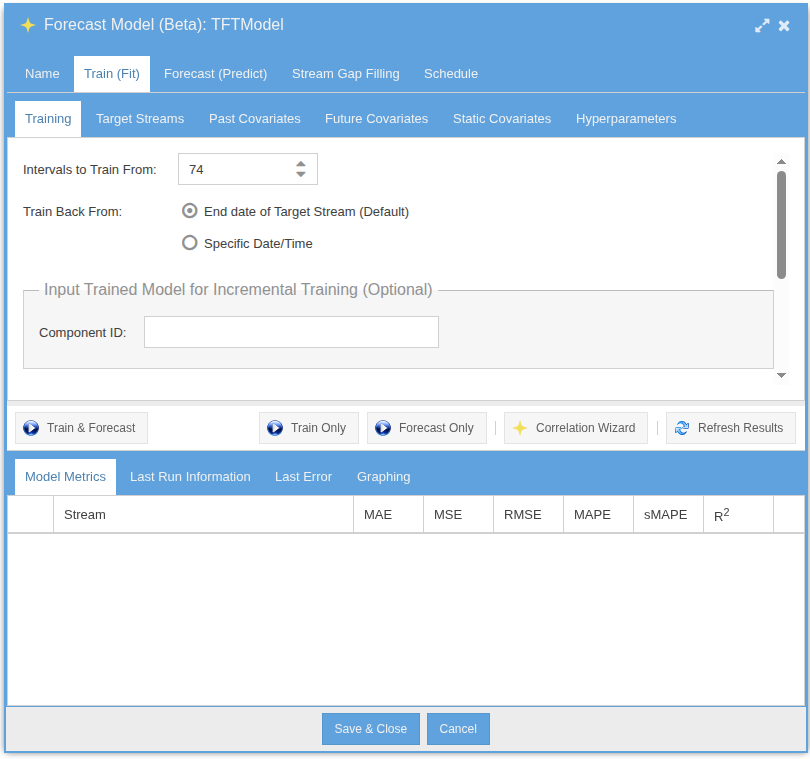This screenshot has height=759, width=810.
Task: Open Target Streams sub-tab
Action: click(x=140, y=119)
